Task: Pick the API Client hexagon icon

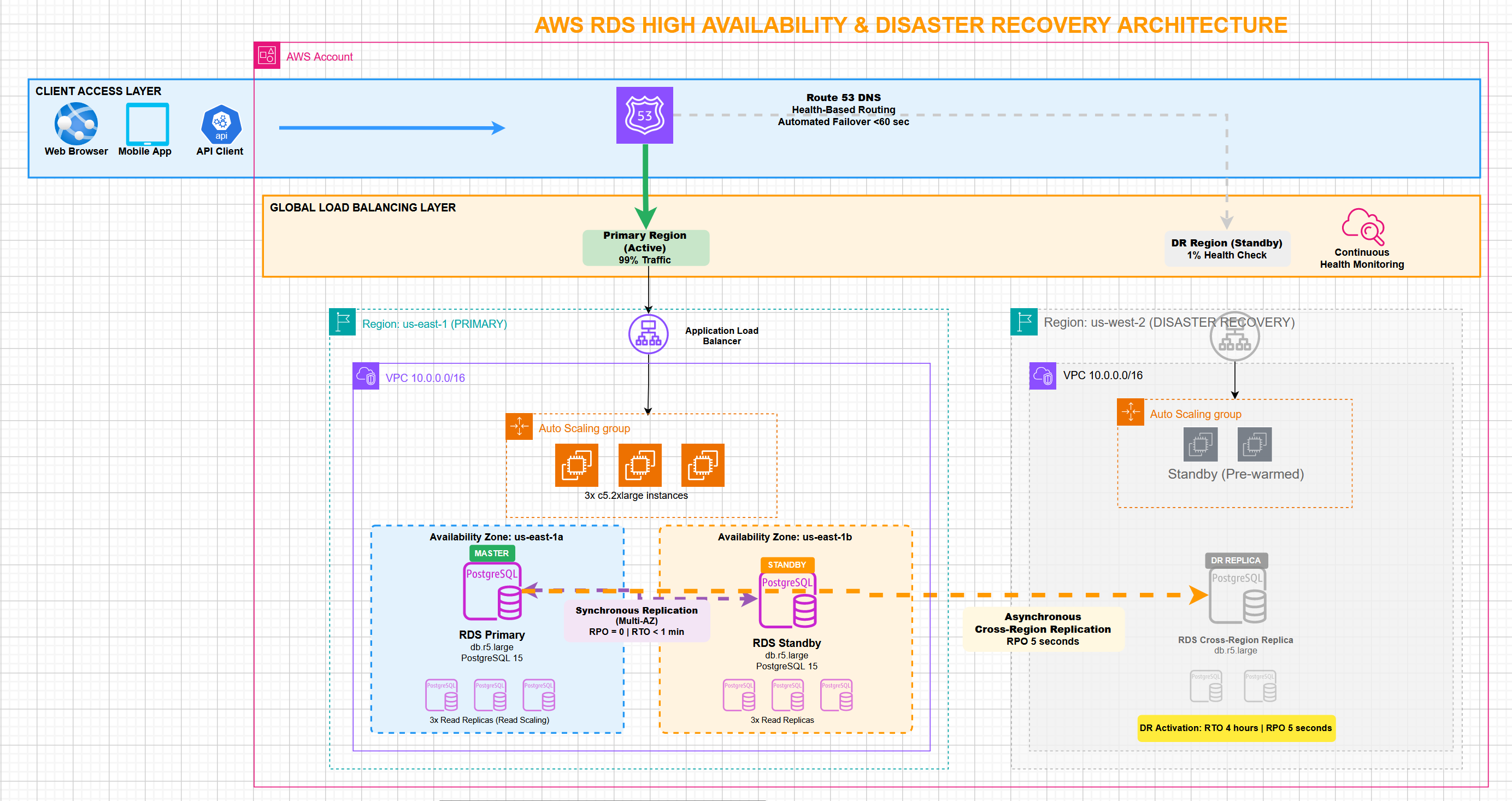Action: pos(221,125)
